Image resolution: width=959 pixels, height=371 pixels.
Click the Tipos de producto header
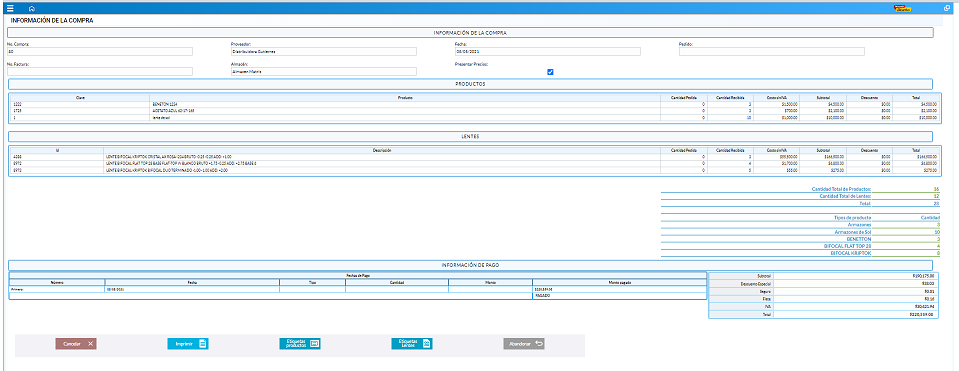click(853, 218)
